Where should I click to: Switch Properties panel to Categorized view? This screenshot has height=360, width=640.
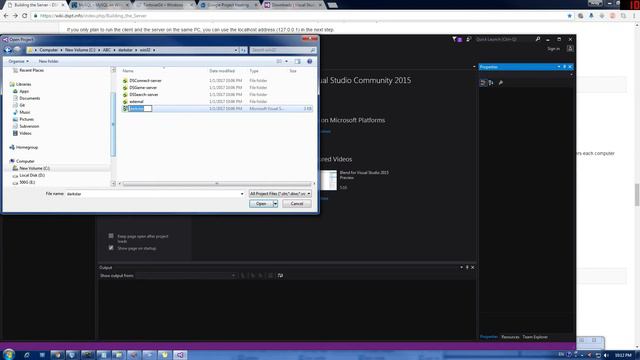[x=483, y=83]
